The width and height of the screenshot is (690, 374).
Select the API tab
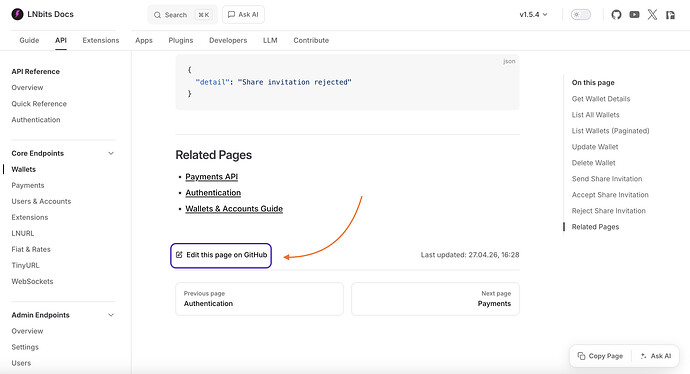point(61,40)
